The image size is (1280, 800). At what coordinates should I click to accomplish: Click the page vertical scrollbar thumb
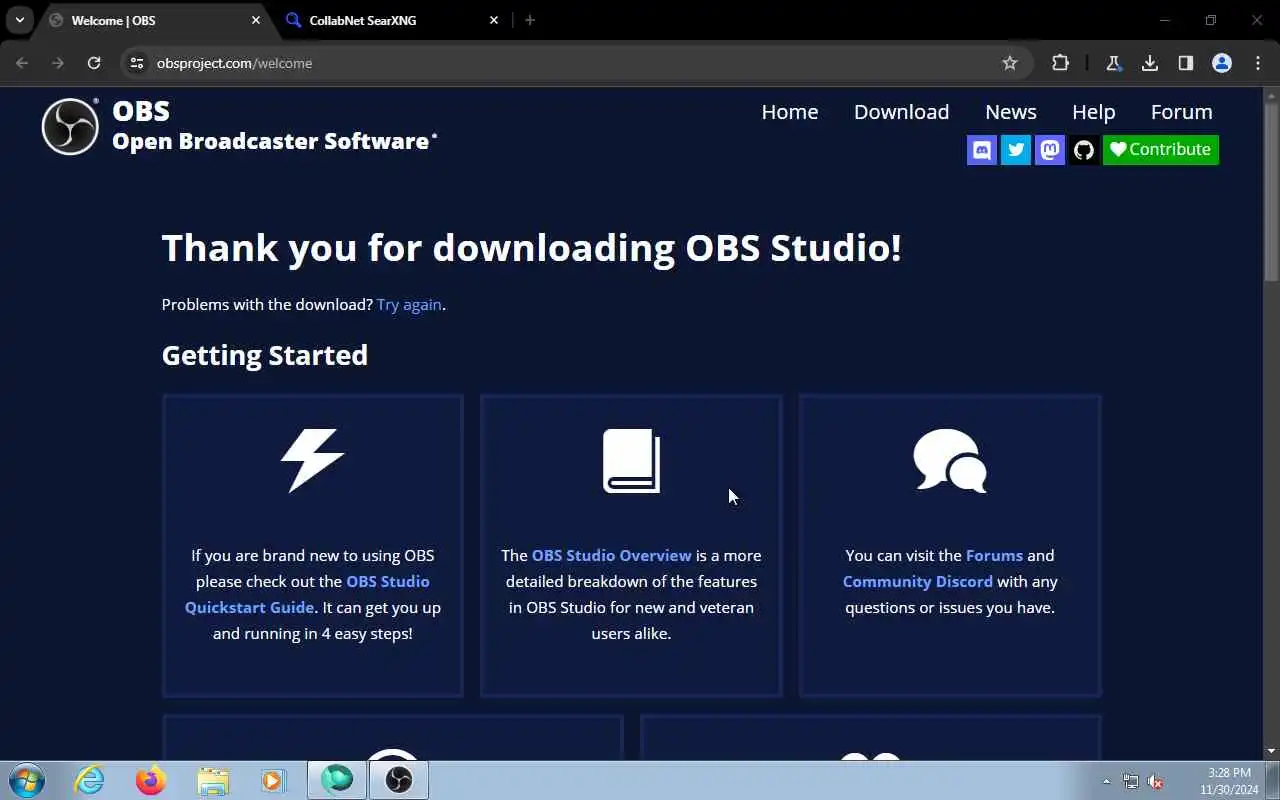(x=1271, y=192)
